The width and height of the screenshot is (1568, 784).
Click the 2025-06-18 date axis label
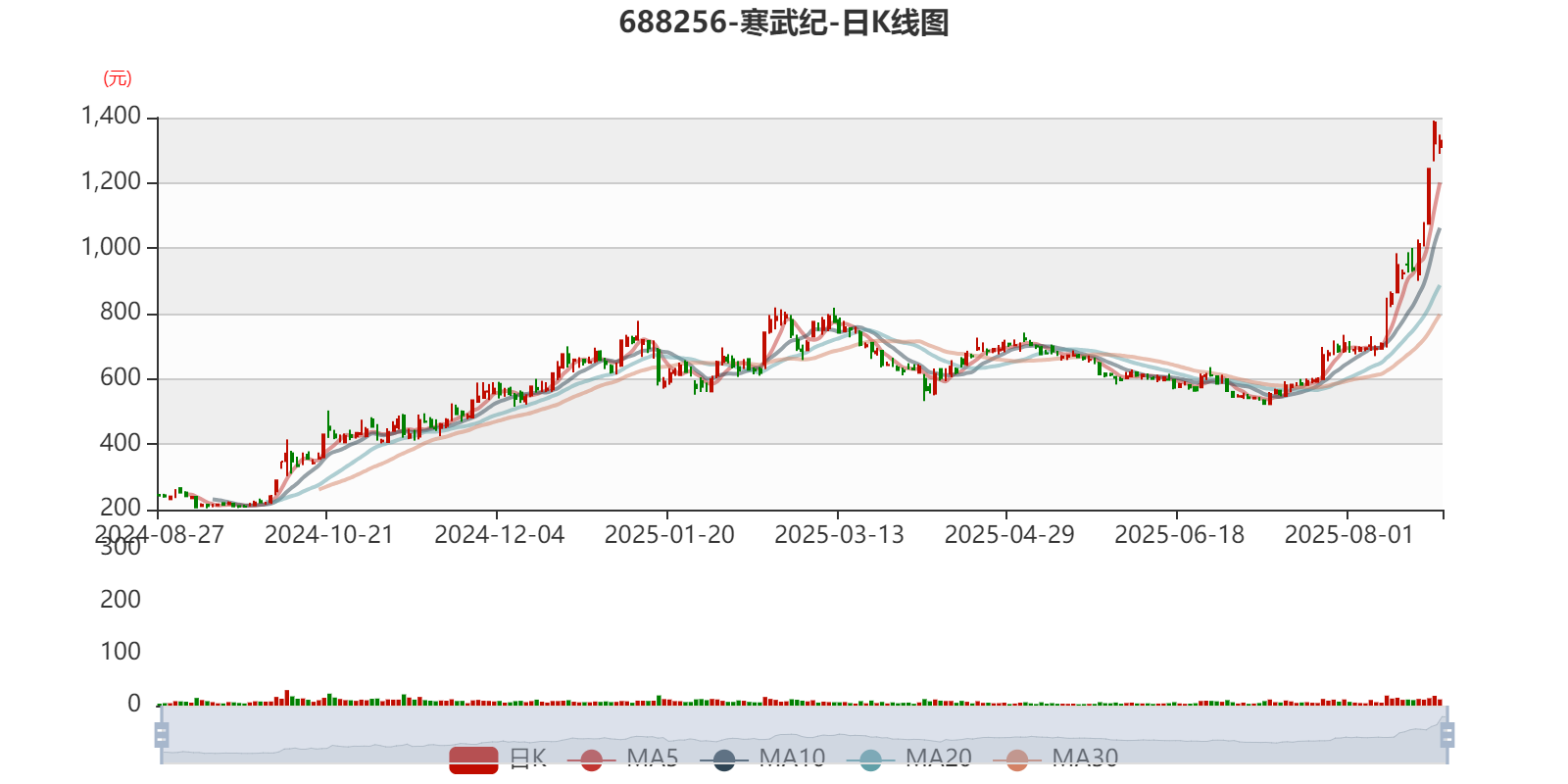coord(1180,535)
